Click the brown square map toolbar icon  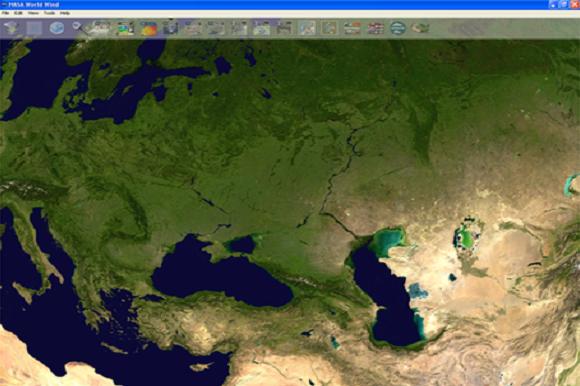pos(330,28)
